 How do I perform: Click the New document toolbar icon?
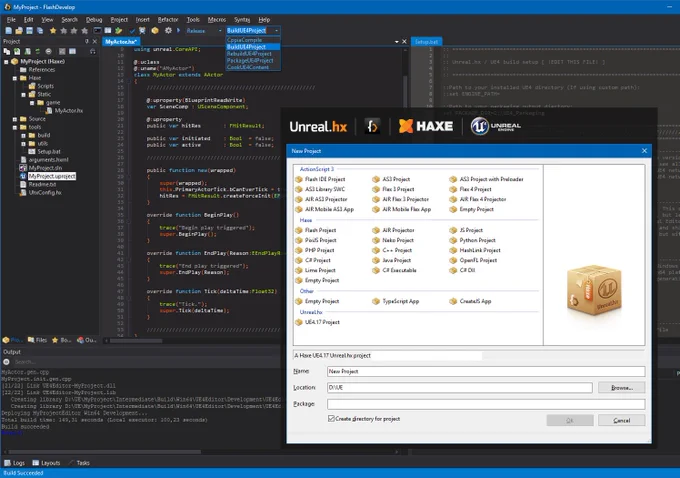(x=8, y=31)
